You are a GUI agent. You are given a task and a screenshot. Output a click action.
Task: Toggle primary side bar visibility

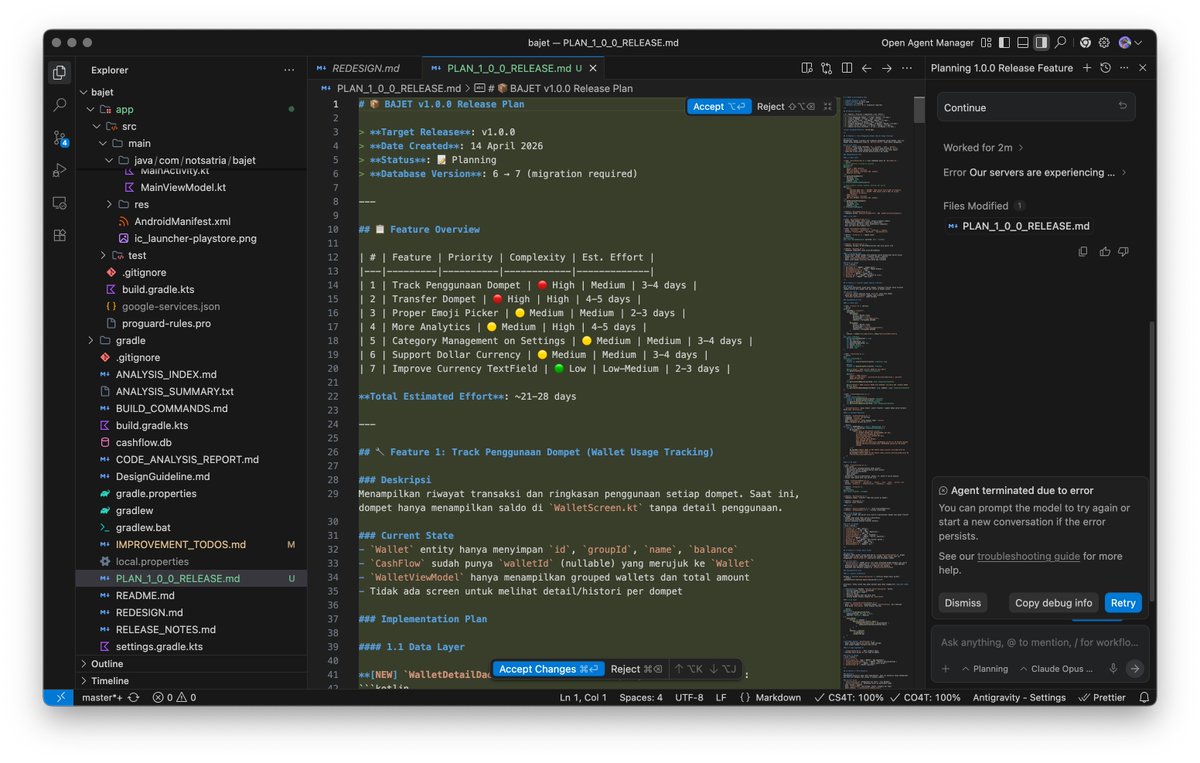coord(1005,43)
